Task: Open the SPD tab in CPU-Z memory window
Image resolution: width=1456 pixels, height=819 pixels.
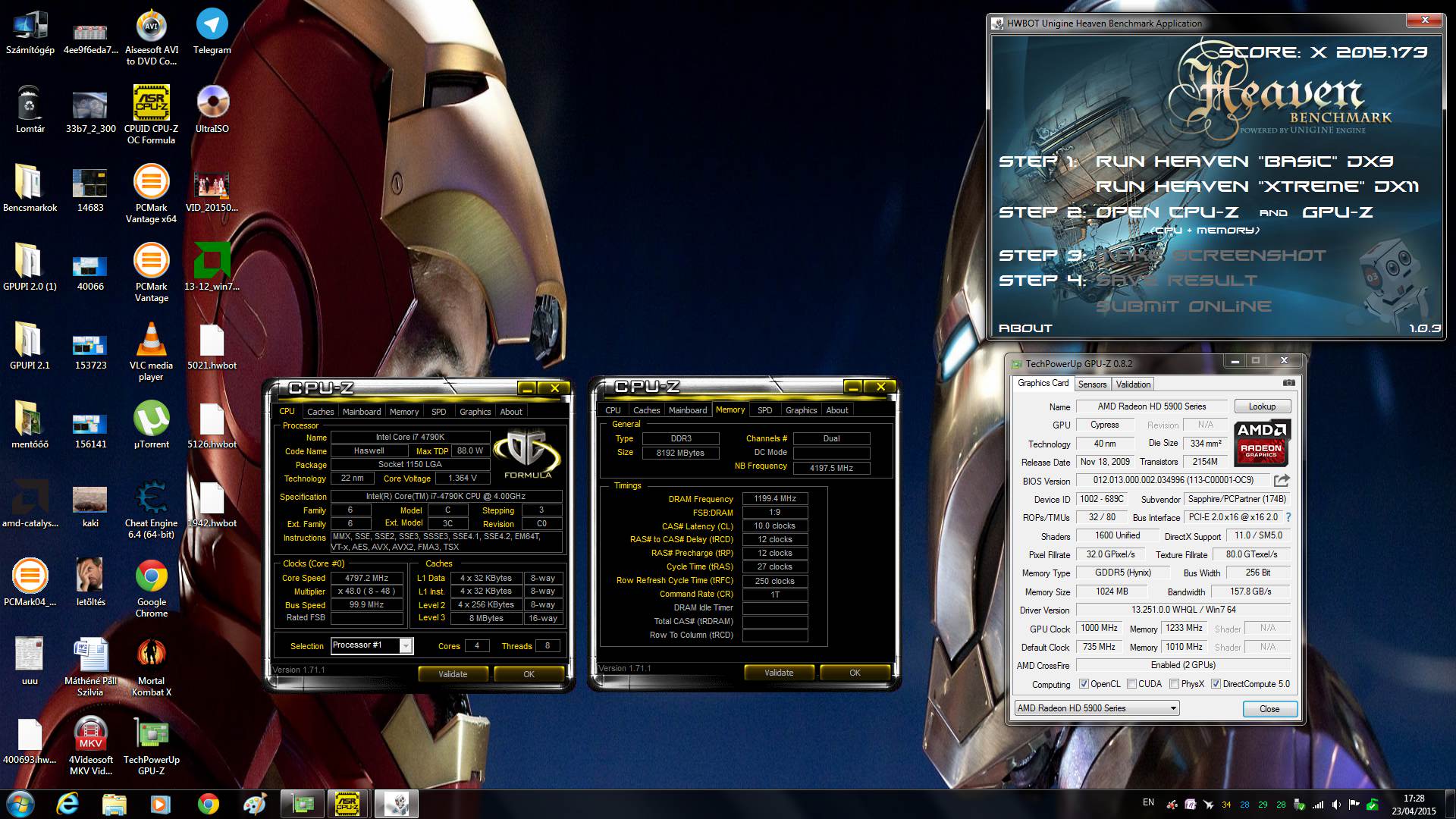Action: tap(765, 410)
